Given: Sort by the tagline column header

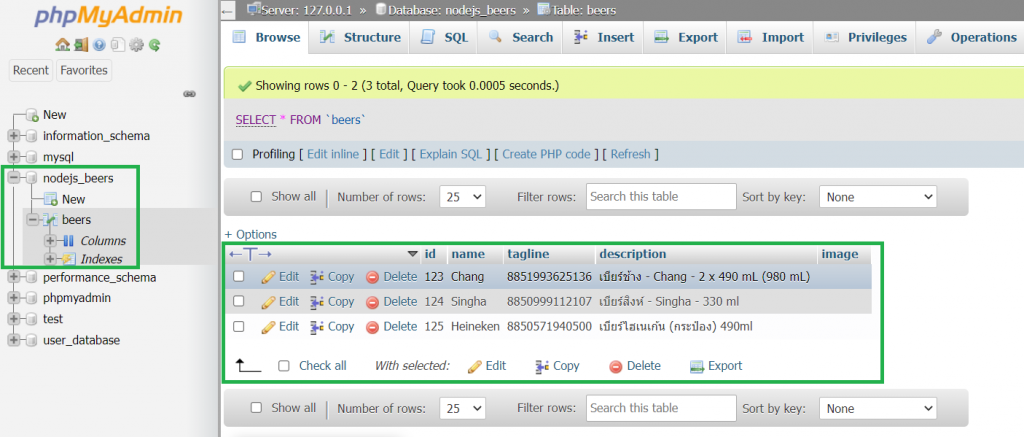Looking at the screenshot, I should coord(528,254).
